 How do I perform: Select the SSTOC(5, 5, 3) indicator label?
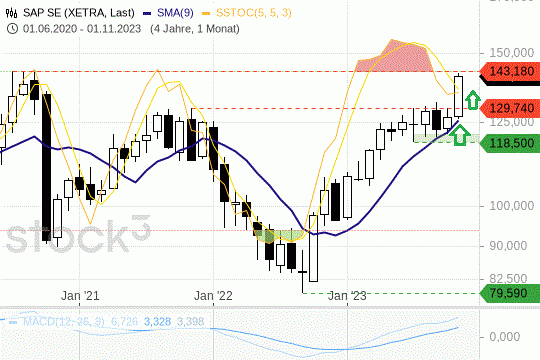click(254, 13)
